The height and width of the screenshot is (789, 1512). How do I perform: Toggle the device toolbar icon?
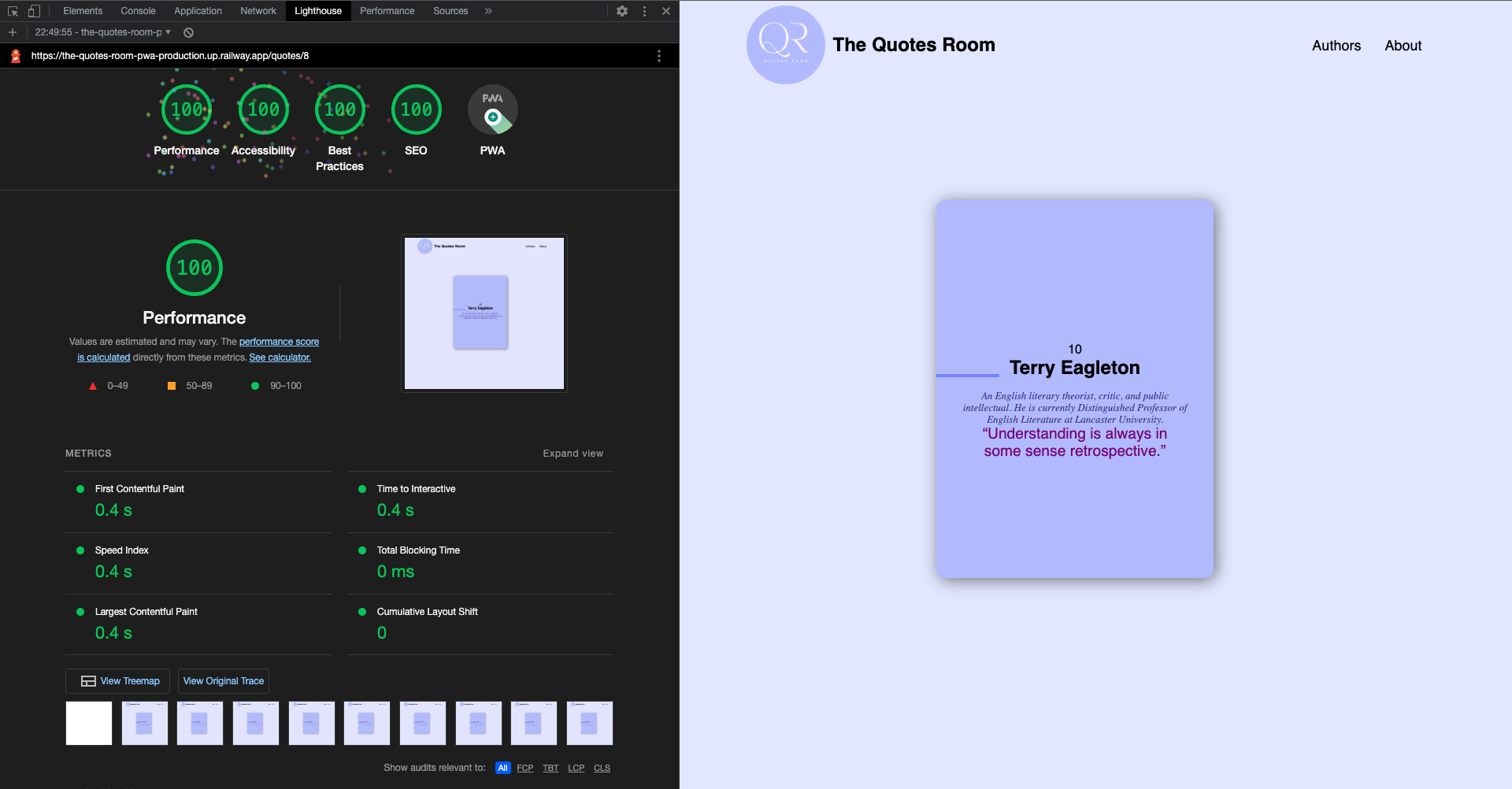click(x=32, y=10)
